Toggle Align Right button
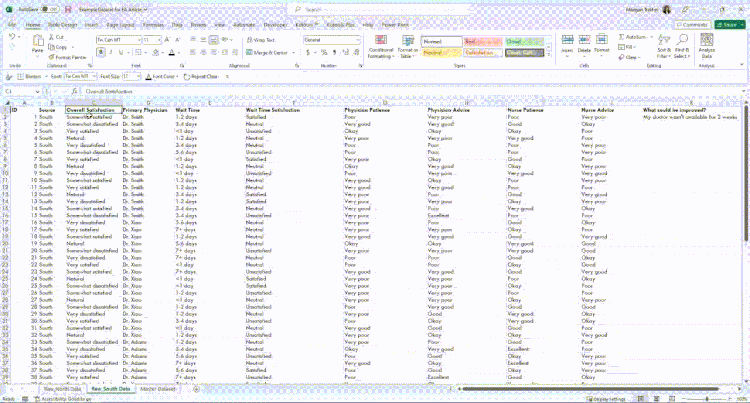750x403 pixels. [214, 53]
